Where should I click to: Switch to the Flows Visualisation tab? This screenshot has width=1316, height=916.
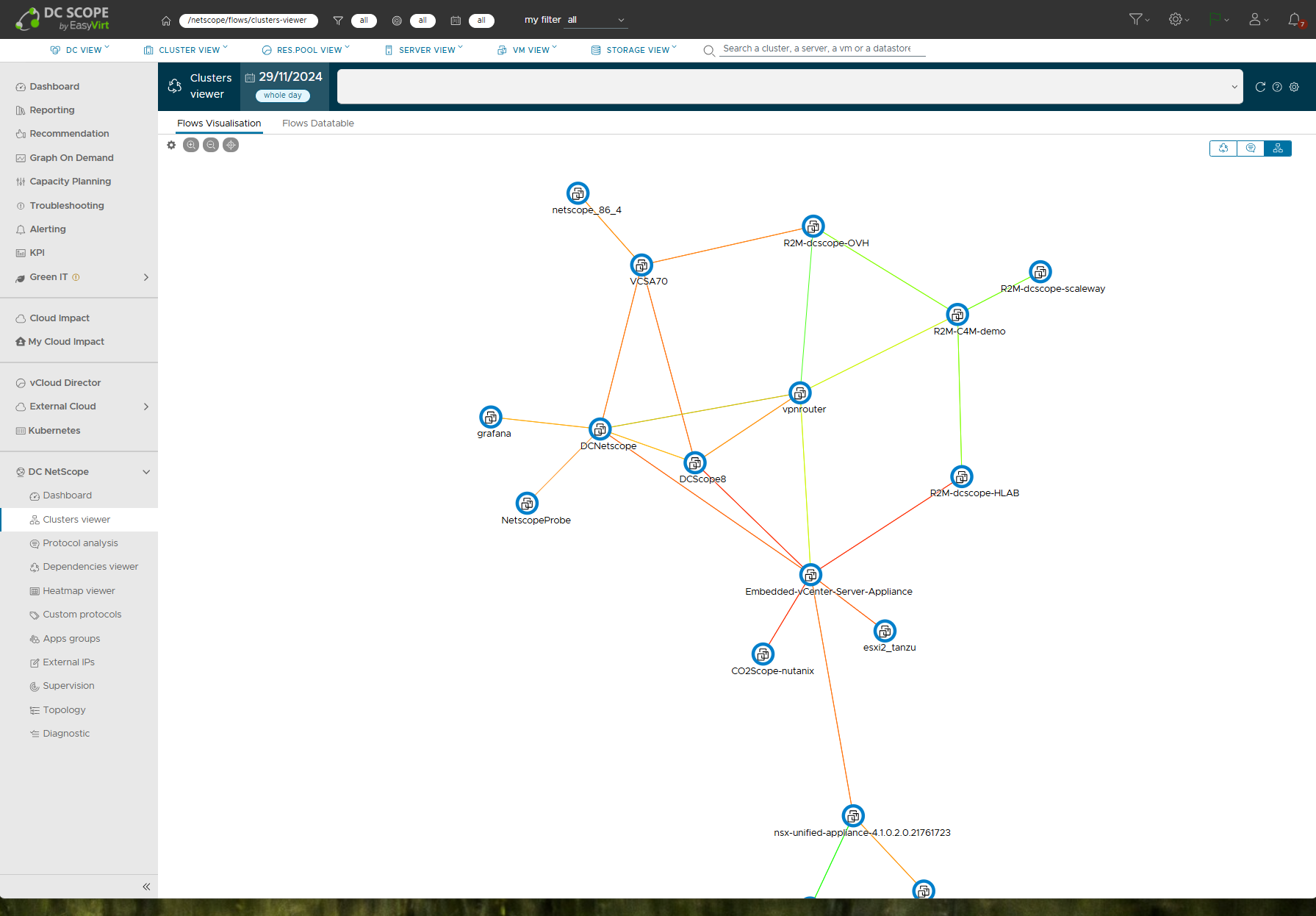[x=219, y=124]
